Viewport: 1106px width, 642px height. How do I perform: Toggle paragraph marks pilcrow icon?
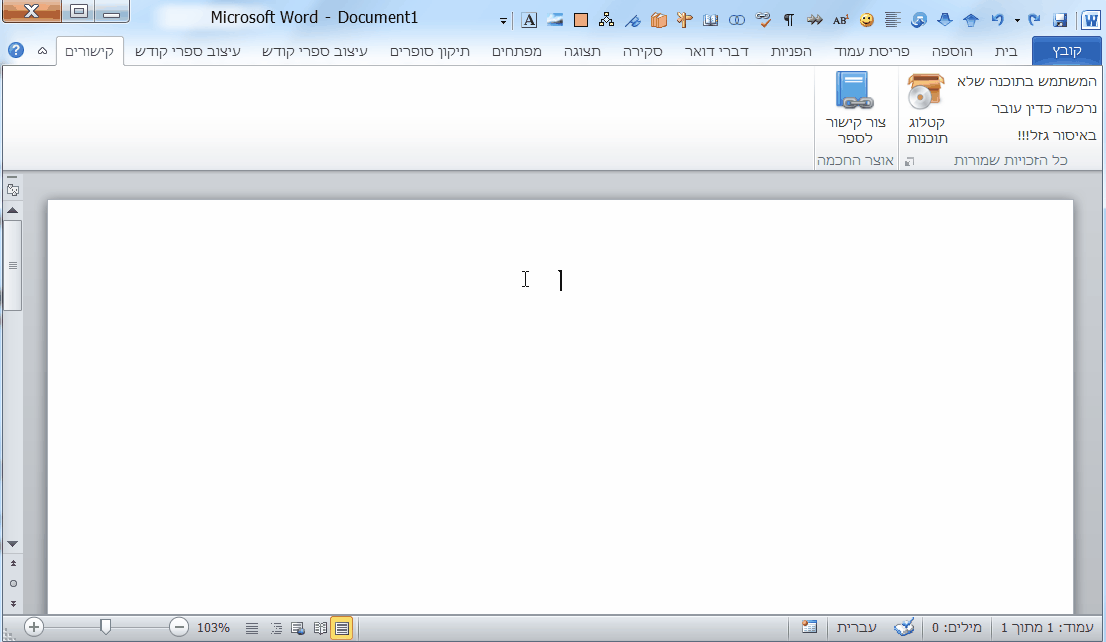pos(789,20)
